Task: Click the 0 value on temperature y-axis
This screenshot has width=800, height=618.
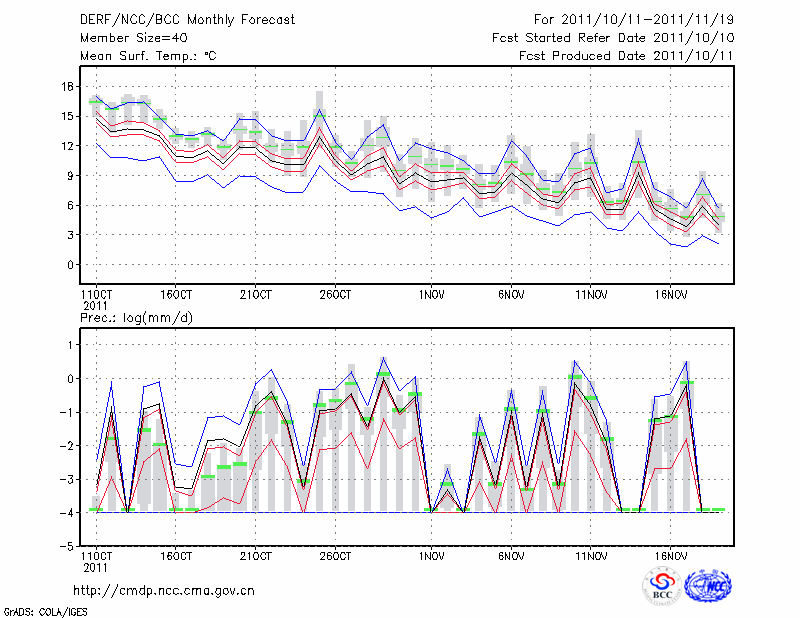Action: [71, 265]
